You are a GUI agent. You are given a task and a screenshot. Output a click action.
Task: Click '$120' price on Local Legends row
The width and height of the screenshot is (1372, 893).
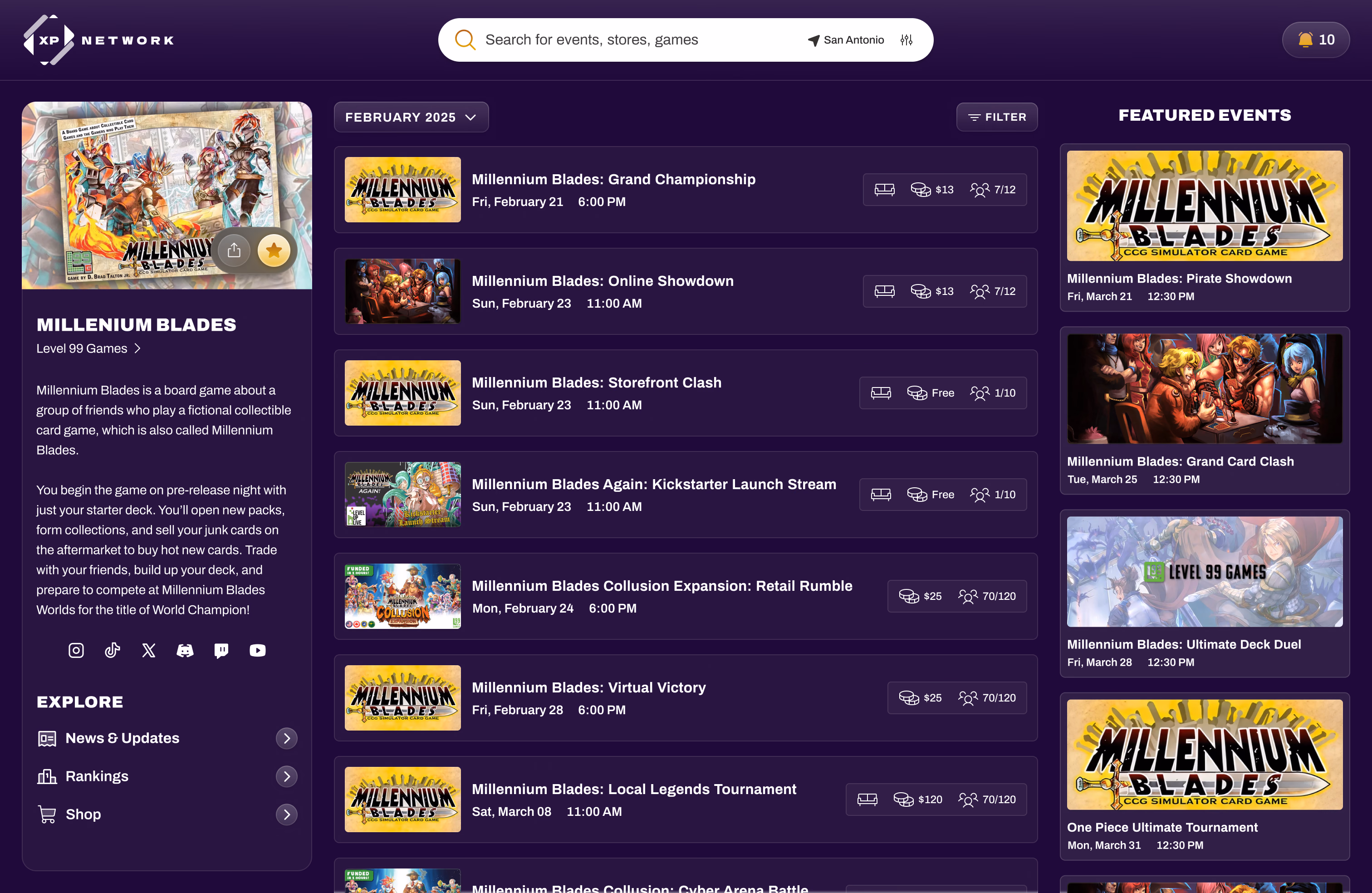(x=931, y=800)
